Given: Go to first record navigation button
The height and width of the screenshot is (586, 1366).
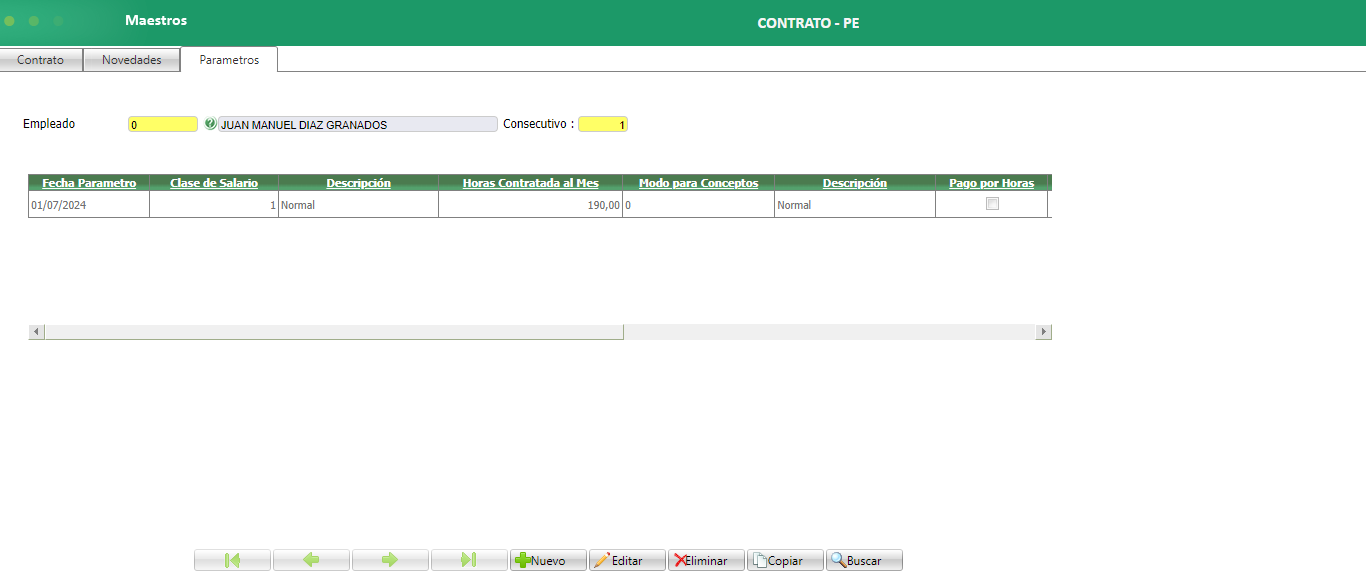Looking at the screenshot, I should pos(232,560).
